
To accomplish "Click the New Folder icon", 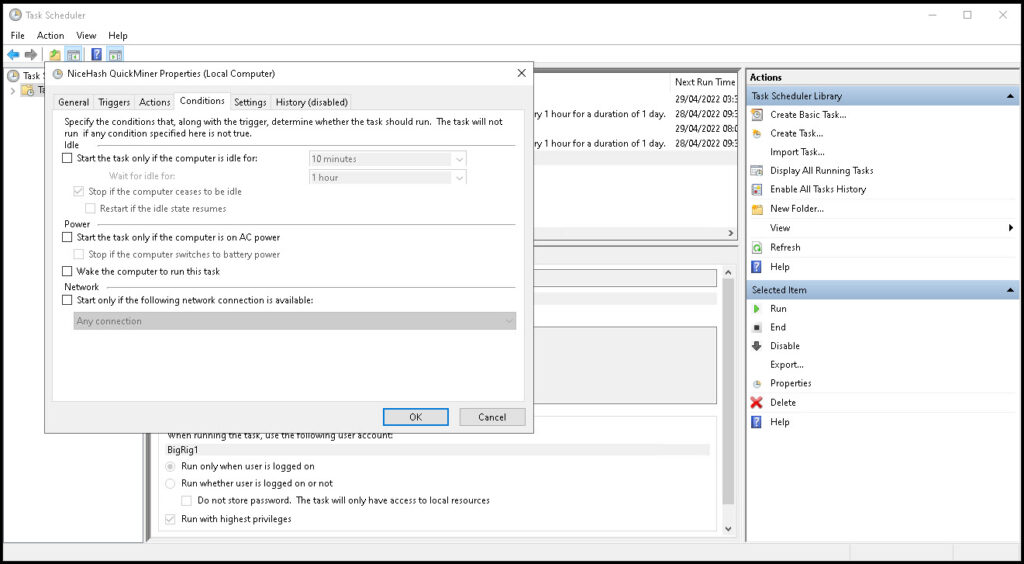I will (x=757, y=209).
